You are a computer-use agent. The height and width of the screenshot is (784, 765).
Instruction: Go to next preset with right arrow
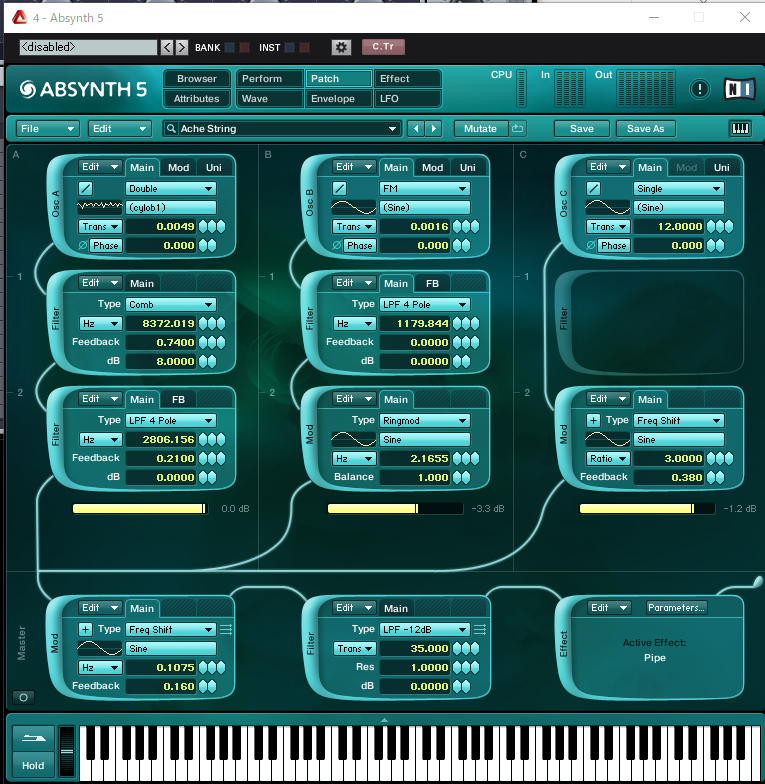[x=434, y=128]
